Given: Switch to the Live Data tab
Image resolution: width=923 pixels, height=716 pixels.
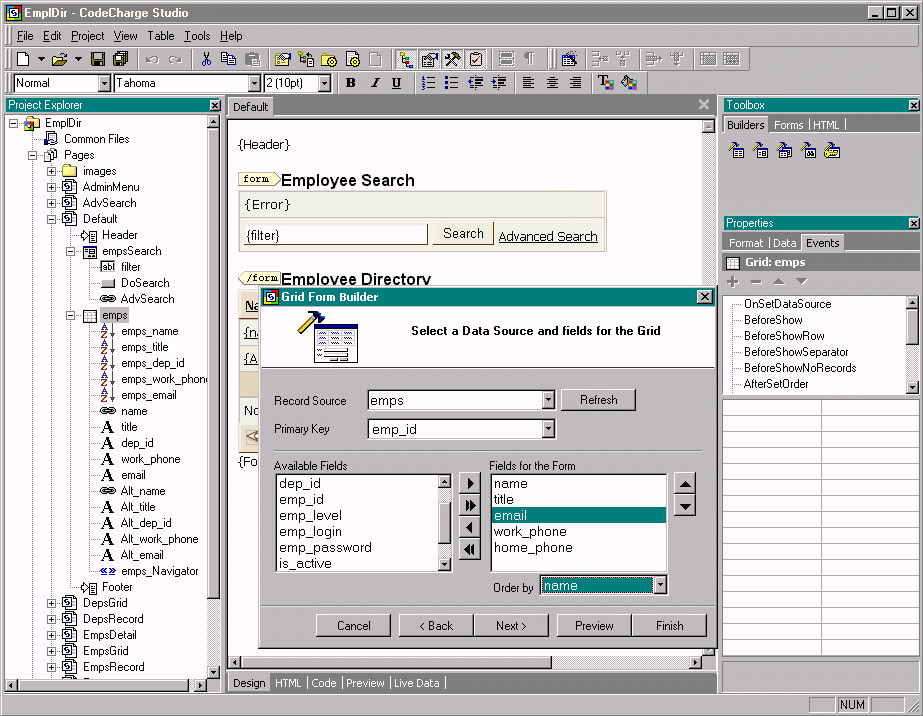Looking at the screenshot, I should pyautogui.click(x=417, y=683).
